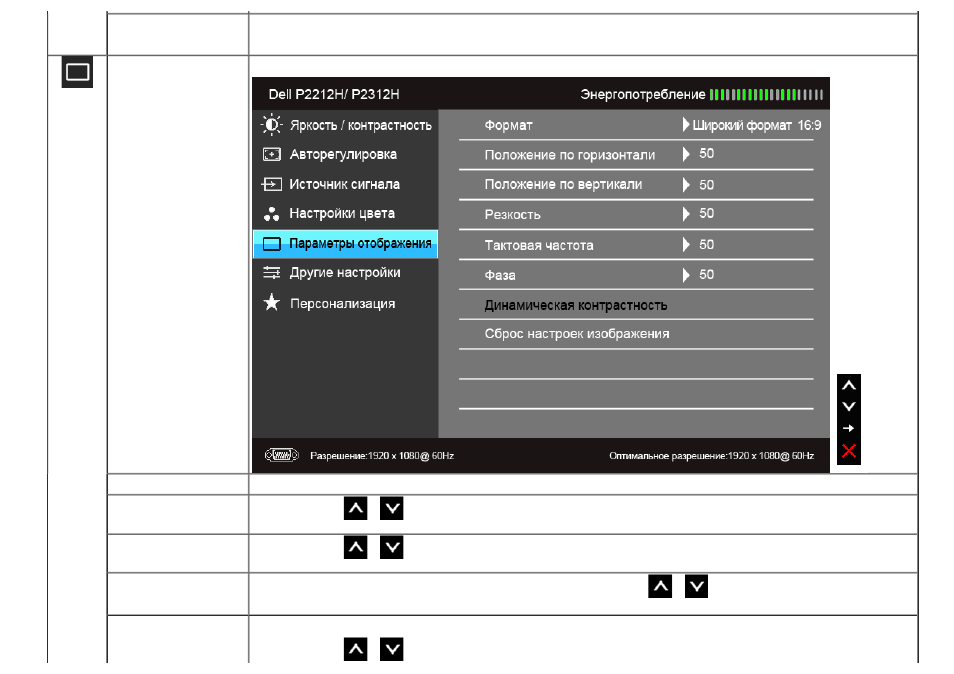
Task: Click the star icon beside Персонализация
Action: (271, 302)
